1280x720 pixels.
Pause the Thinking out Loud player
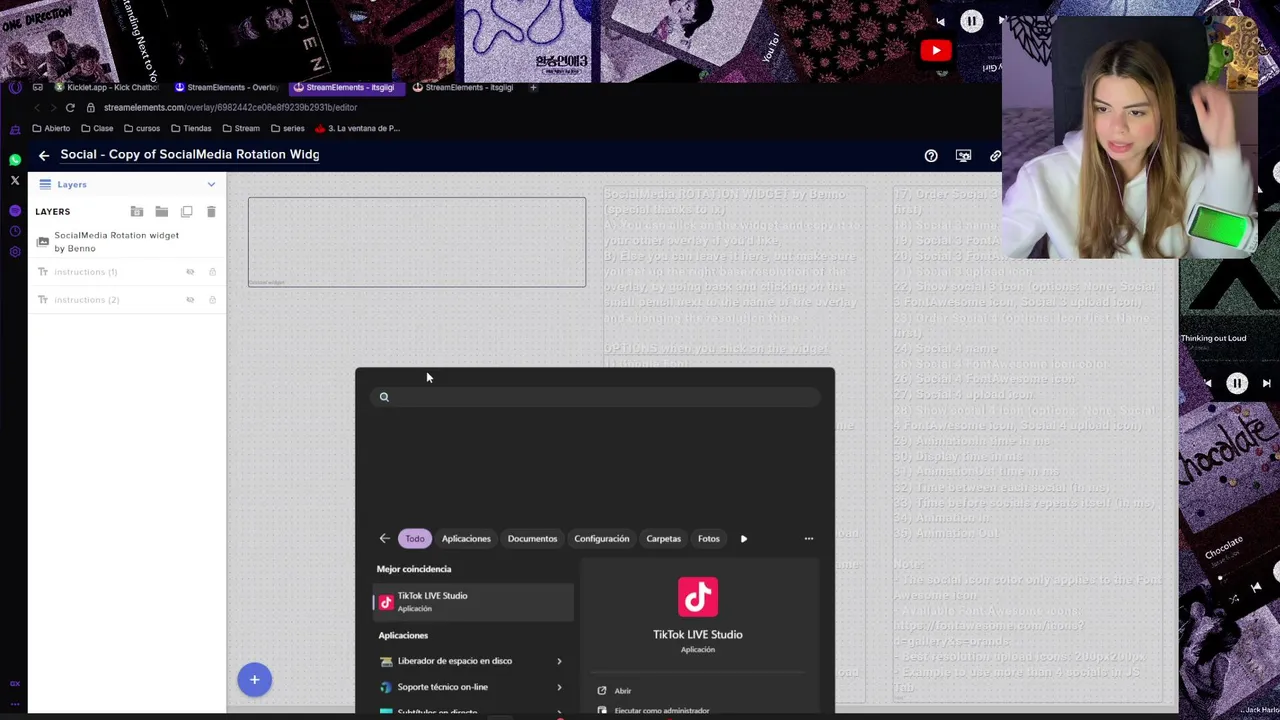[1237, 384]
